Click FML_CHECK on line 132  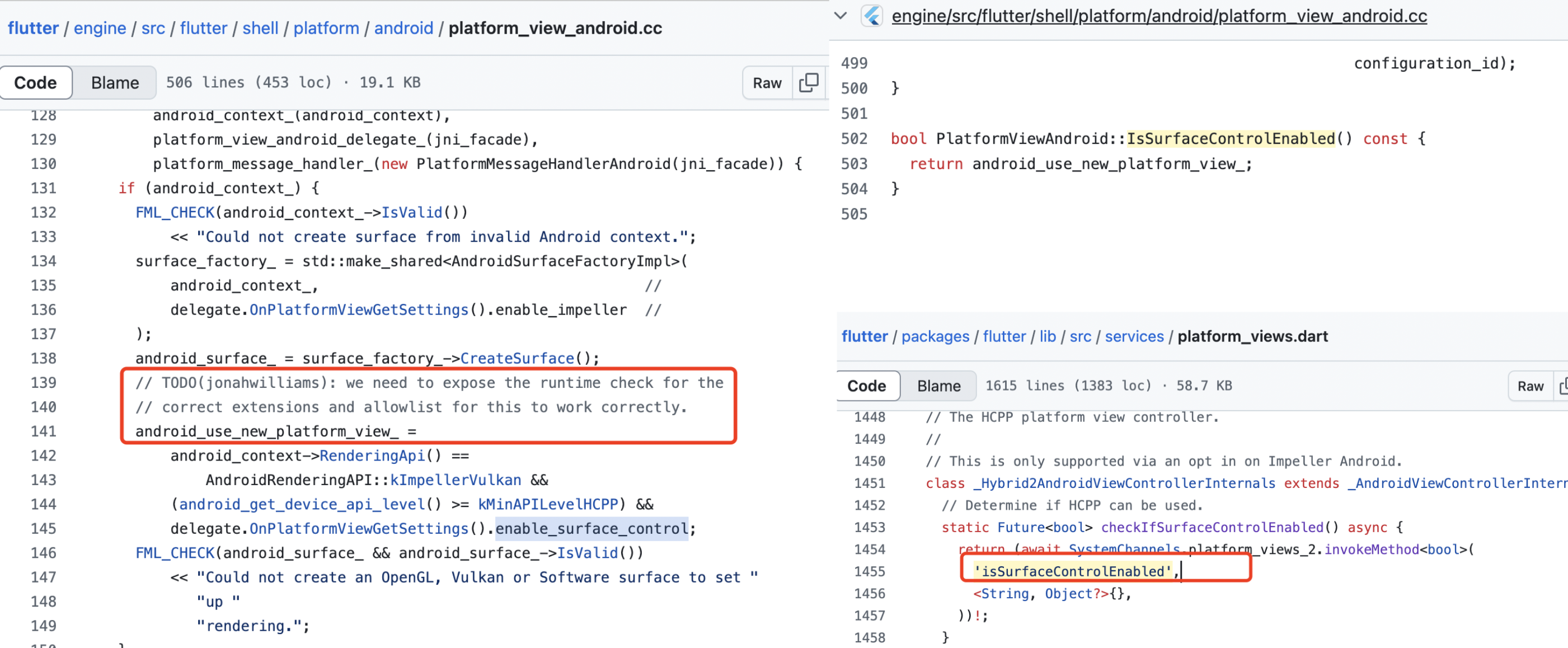click(x=175, y=212)
